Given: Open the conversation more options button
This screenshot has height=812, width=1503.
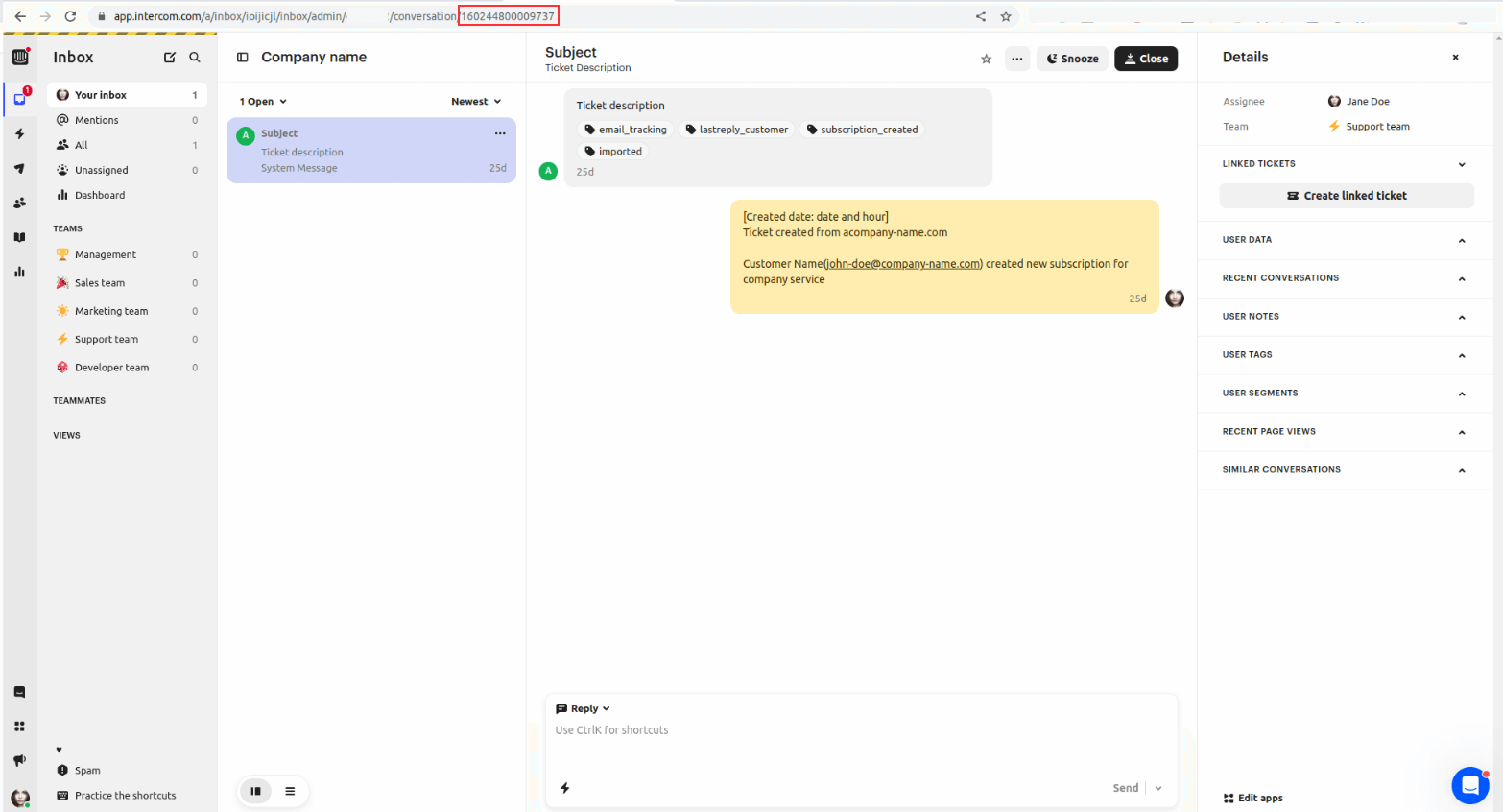Looking at the screenshot, I should pos(1016,59).
